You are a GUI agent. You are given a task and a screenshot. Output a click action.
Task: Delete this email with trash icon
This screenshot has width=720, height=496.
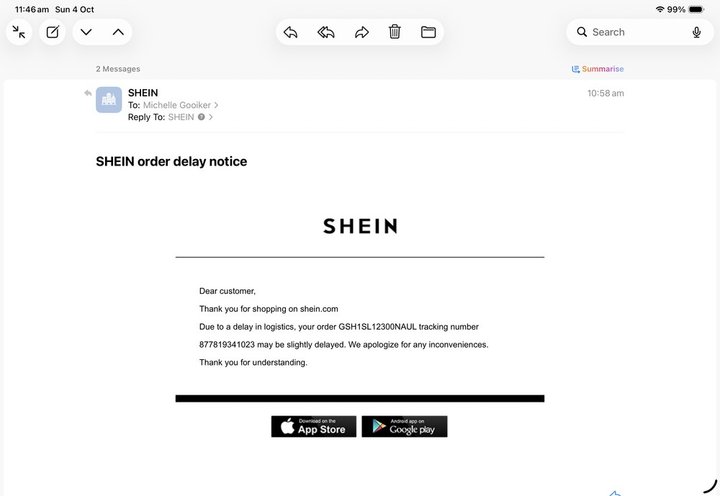pos(395,32)
